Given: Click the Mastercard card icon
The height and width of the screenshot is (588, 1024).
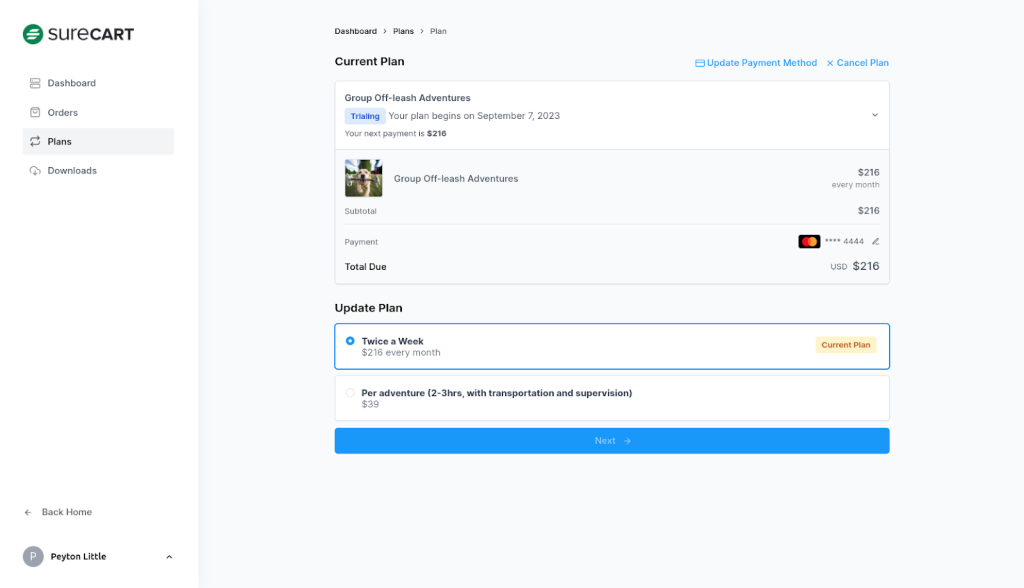Looking at the screenshot, I should 809,241.
